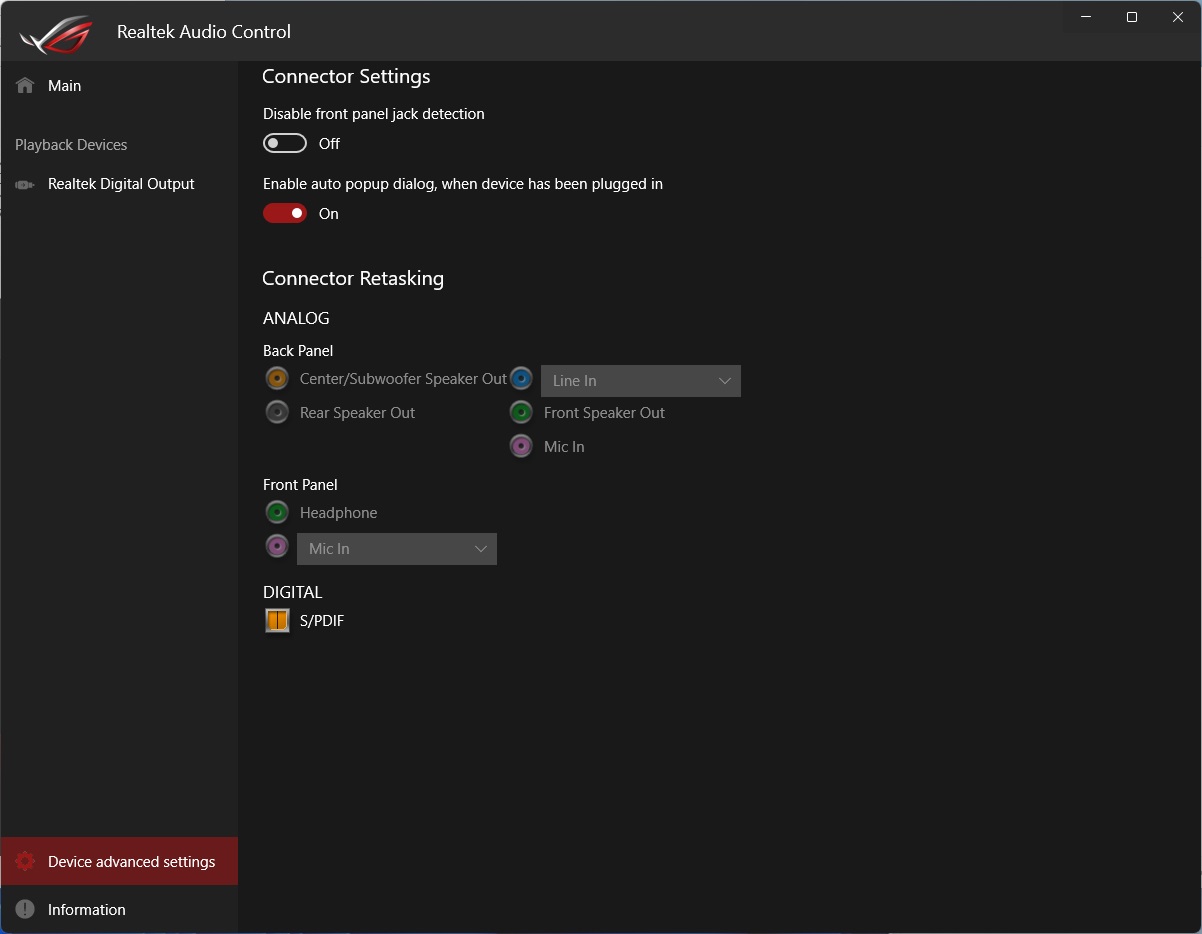Image resolution: width=1202 pixels, height=934 pixels.
Task: Click the black Rear Speaker Out jack
Action: [x=277, y=412]
